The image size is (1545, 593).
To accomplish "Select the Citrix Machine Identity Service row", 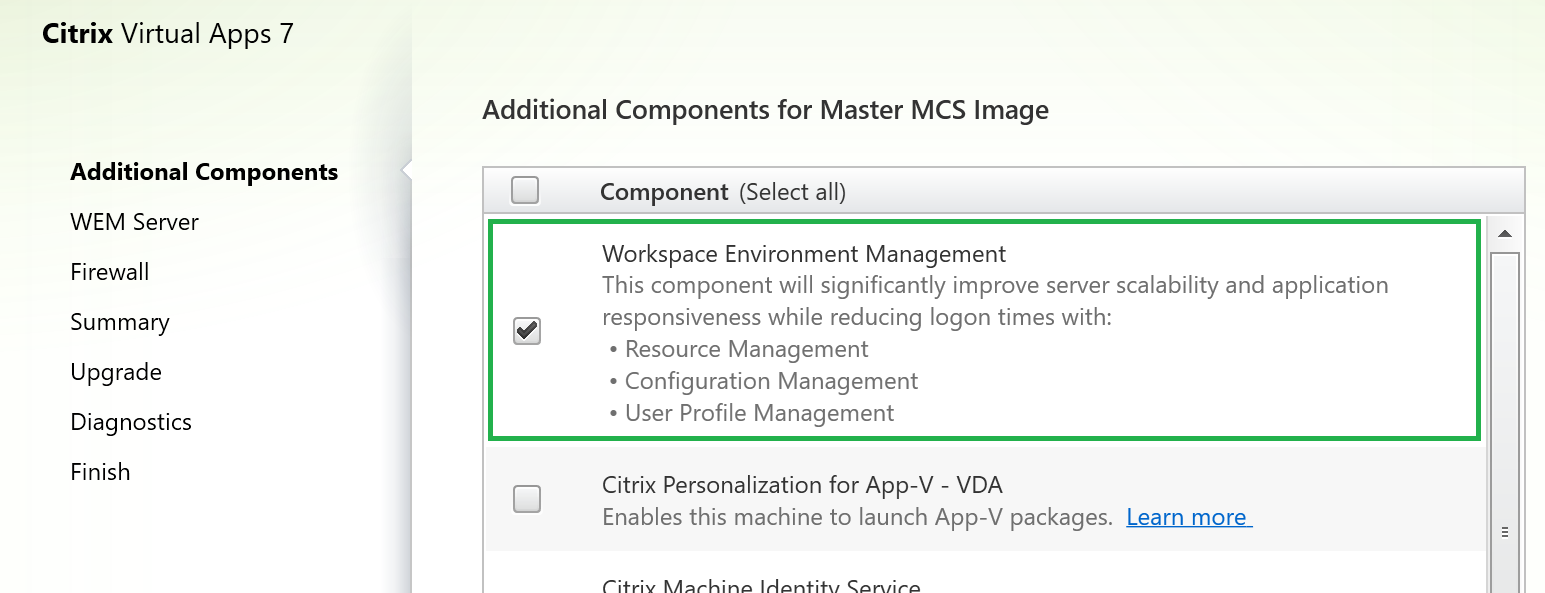I will pos(761,585).
